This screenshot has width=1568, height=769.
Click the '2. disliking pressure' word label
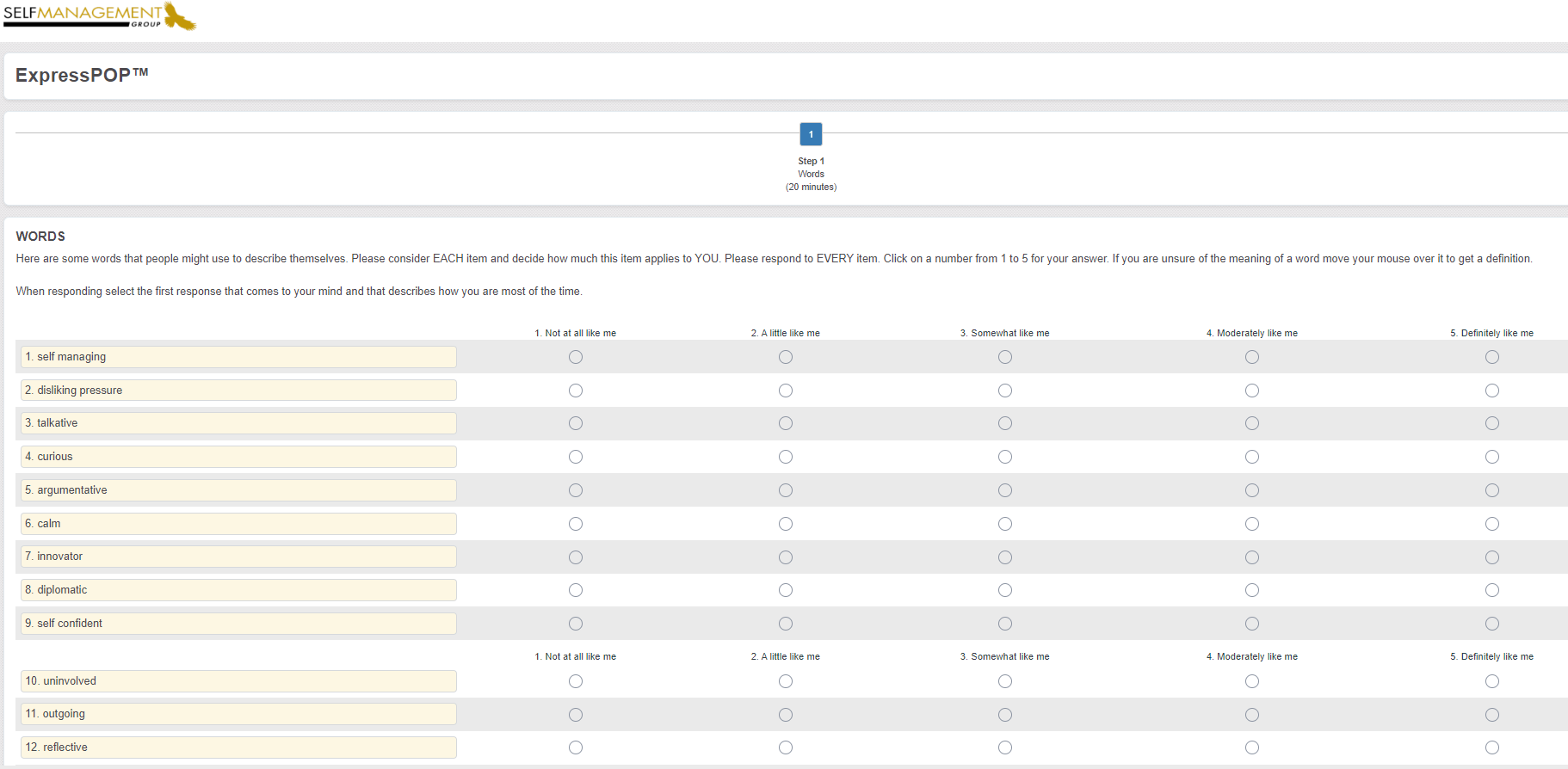pyautogui.click(x=238, y=391)
